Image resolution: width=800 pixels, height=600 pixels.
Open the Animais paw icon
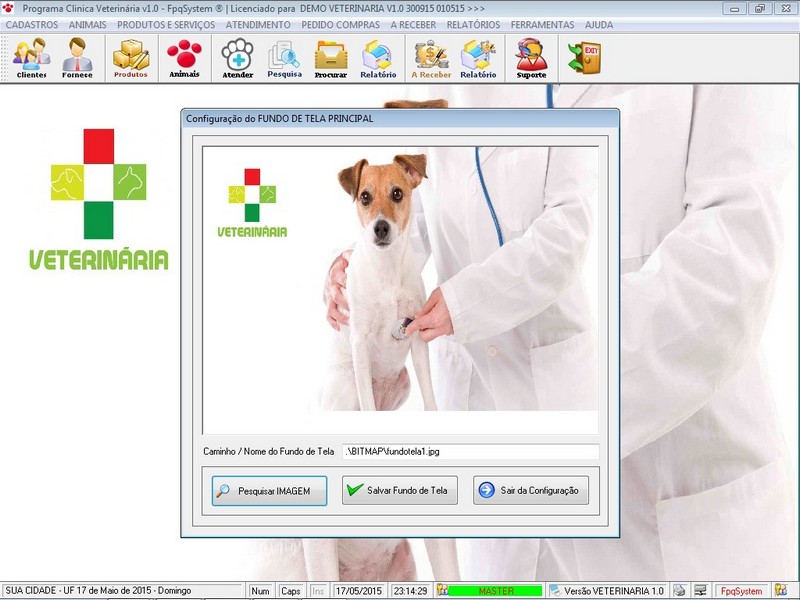tap(184, 58)
